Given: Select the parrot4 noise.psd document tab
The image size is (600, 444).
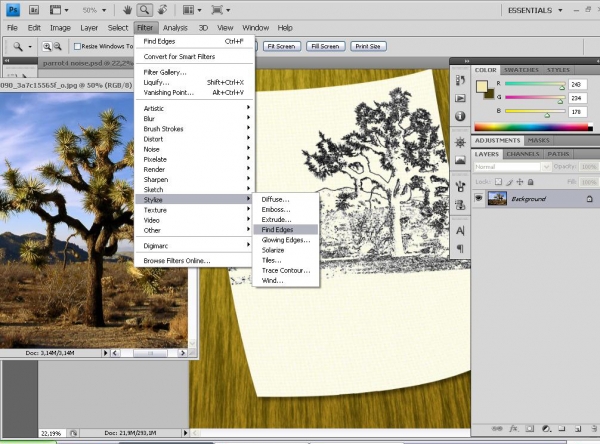Looking at the screenshot, I should tap(88, 63).
